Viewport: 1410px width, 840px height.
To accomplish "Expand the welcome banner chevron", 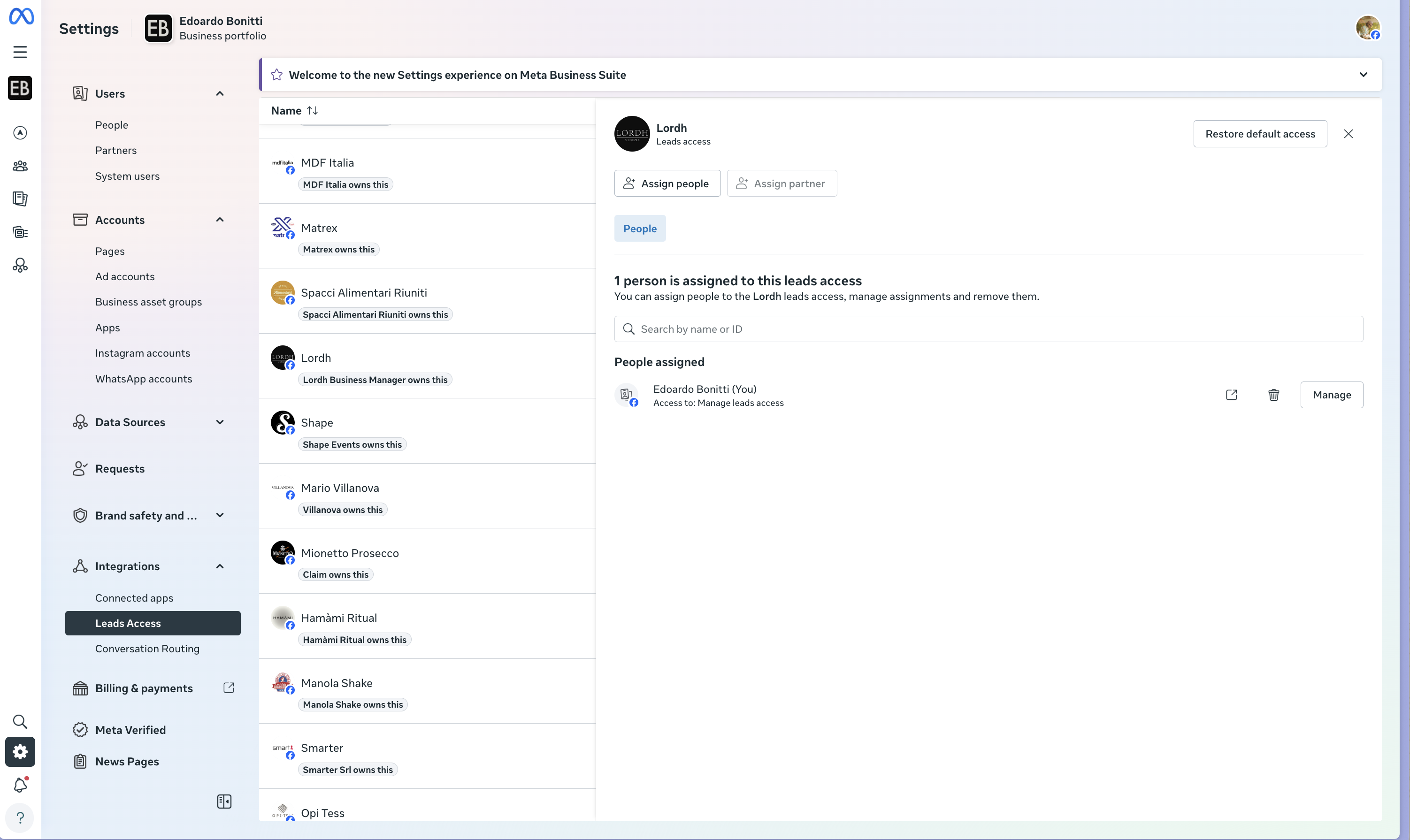I will [x=1363, y=75].
